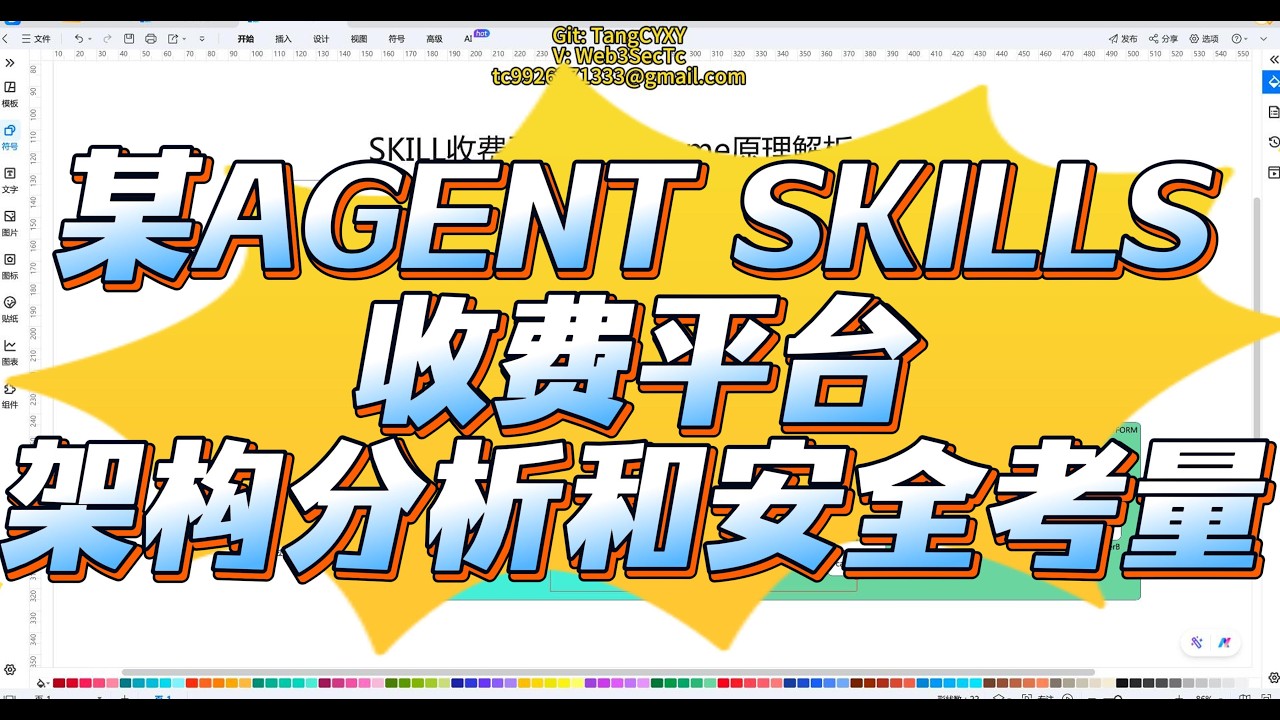Open the 文件 file menu
The height and width of the screenshot is (720, 1280).
click(36, 38)
